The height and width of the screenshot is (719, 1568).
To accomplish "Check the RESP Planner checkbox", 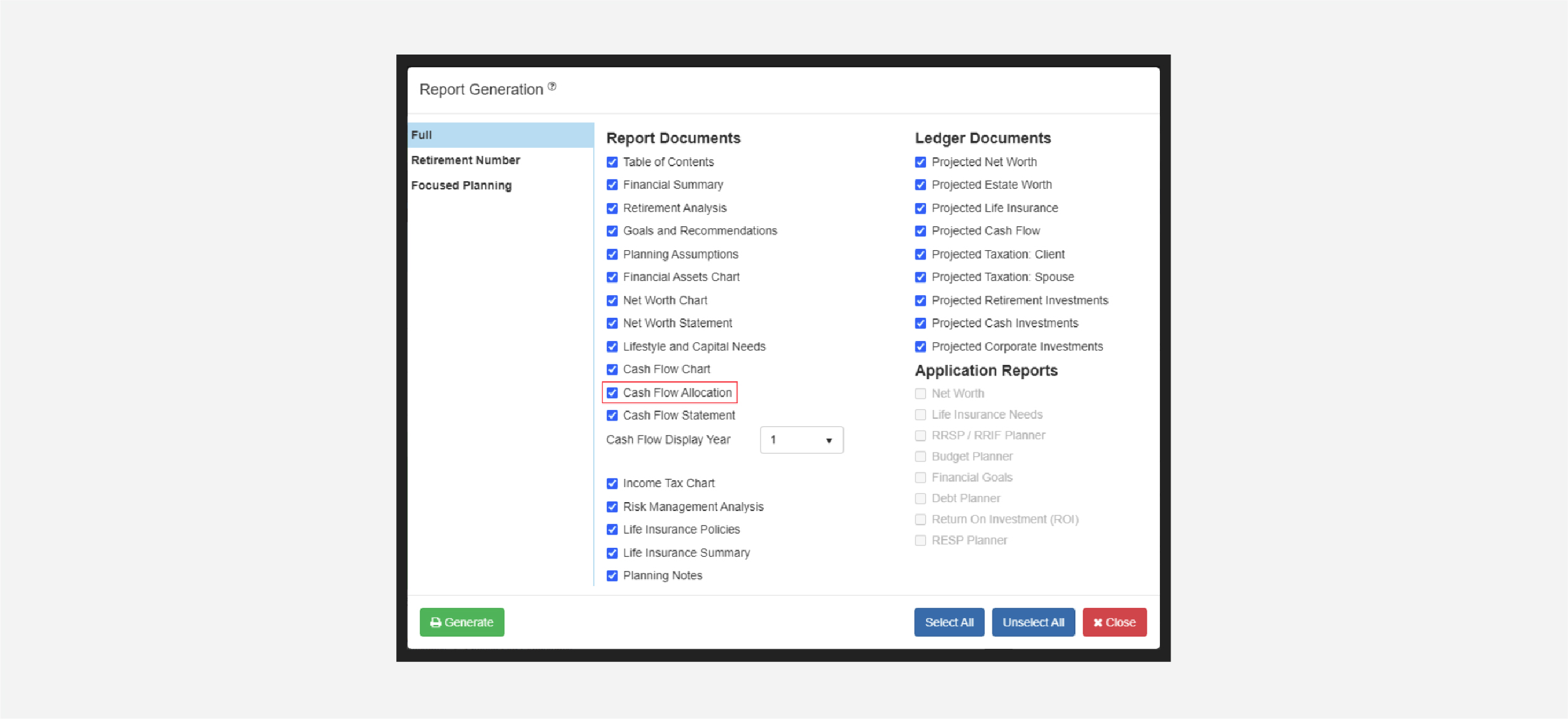I will tap(920, 540).
